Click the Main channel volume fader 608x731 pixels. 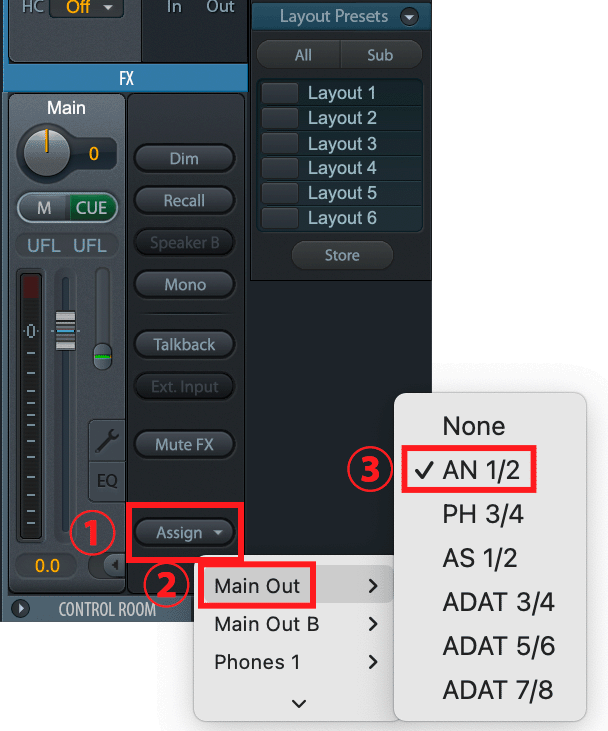[66, 330]
